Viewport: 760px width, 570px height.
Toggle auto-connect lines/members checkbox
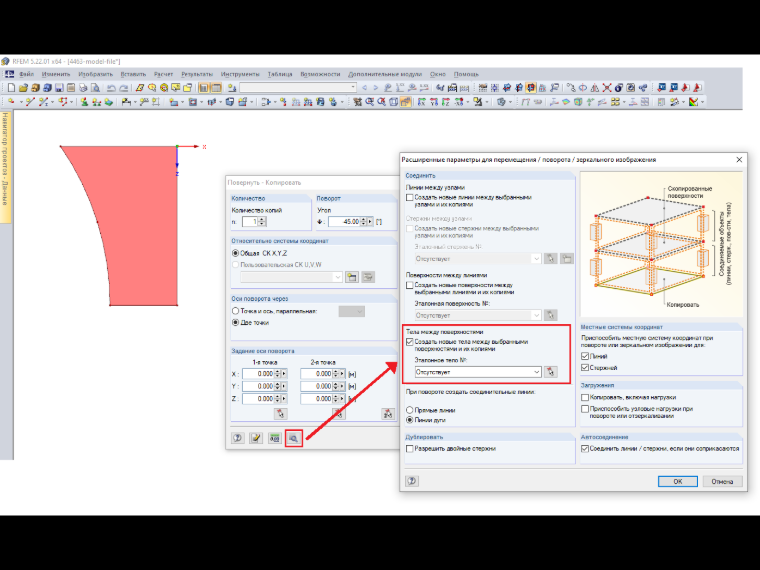(585, 449)
